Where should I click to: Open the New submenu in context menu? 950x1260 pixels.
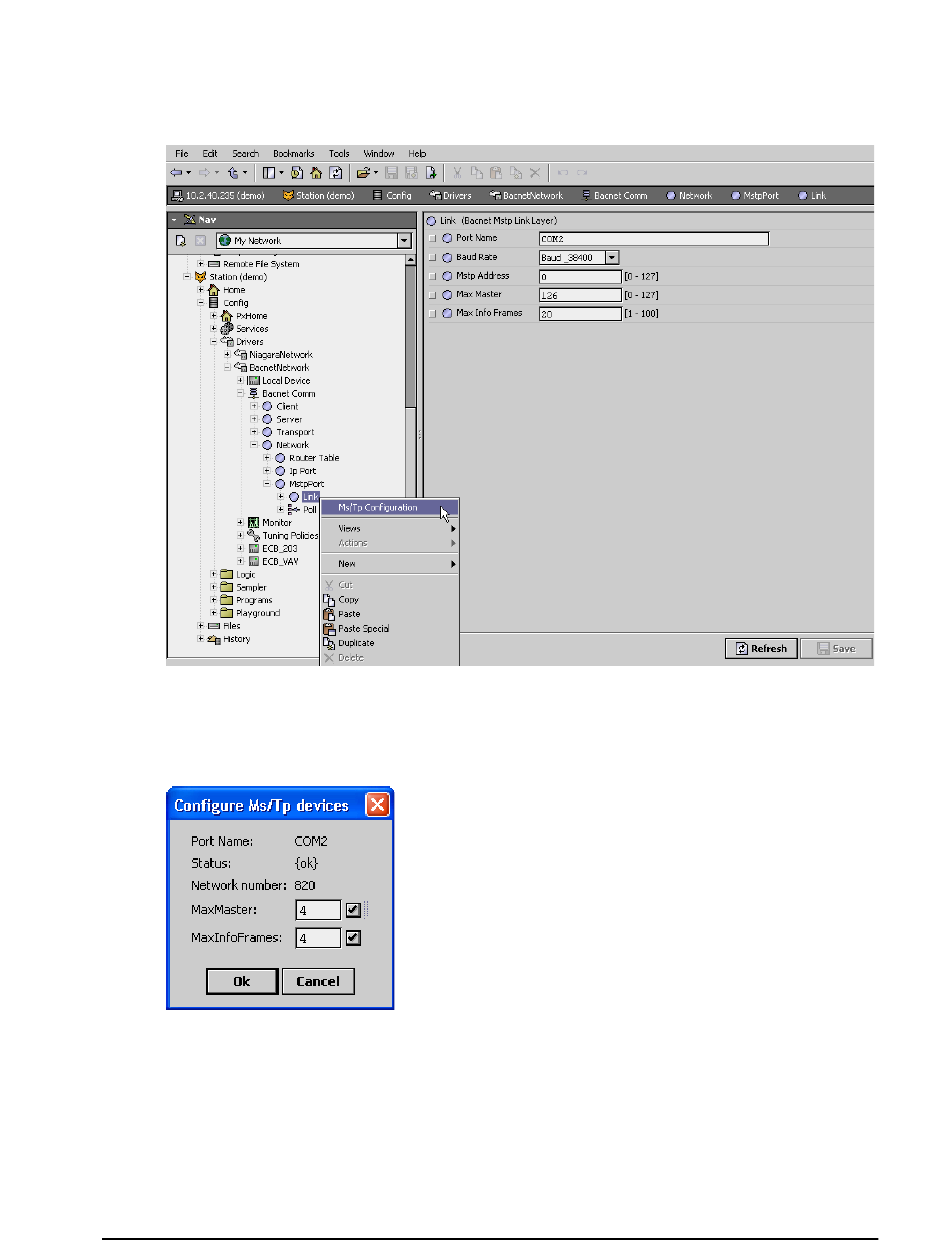(x=388, y=564)
